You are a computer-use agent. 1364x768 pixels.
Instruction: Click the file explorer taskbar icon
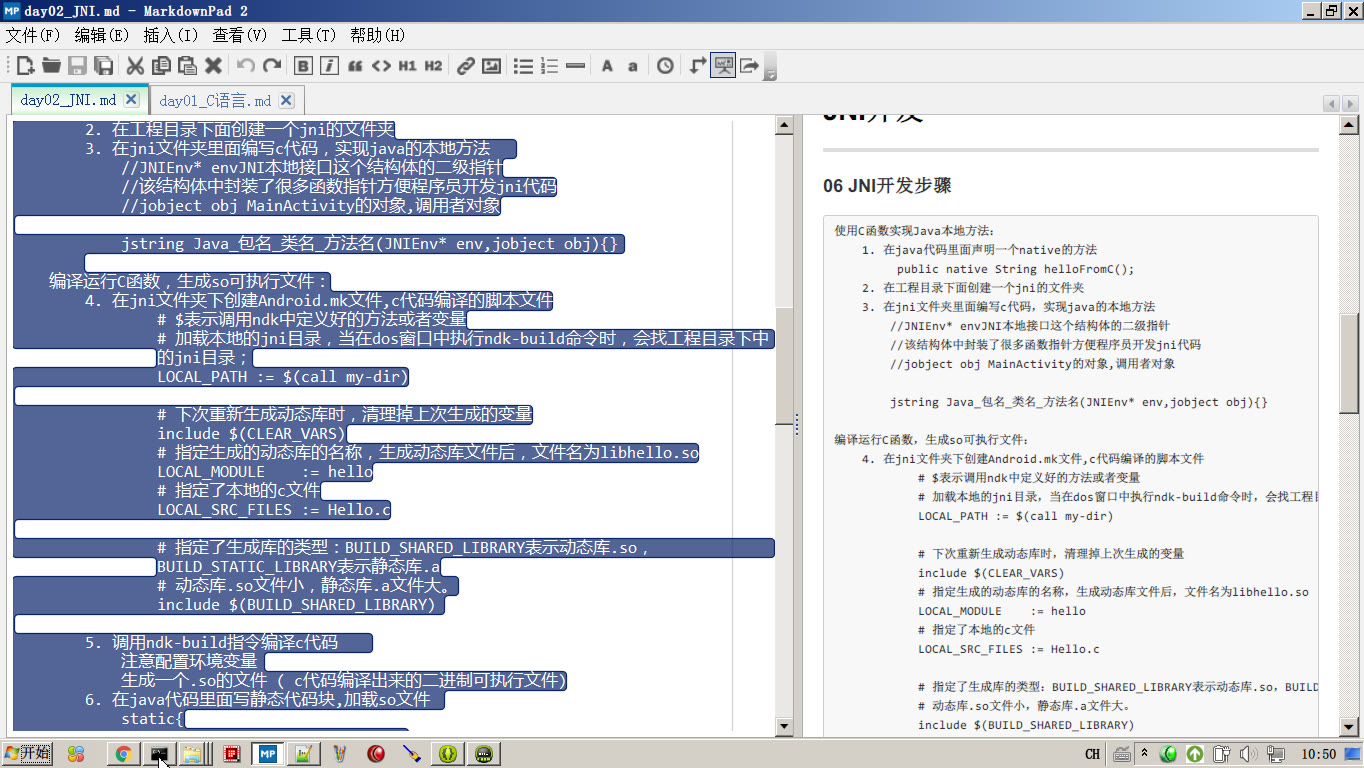(192, 754)
